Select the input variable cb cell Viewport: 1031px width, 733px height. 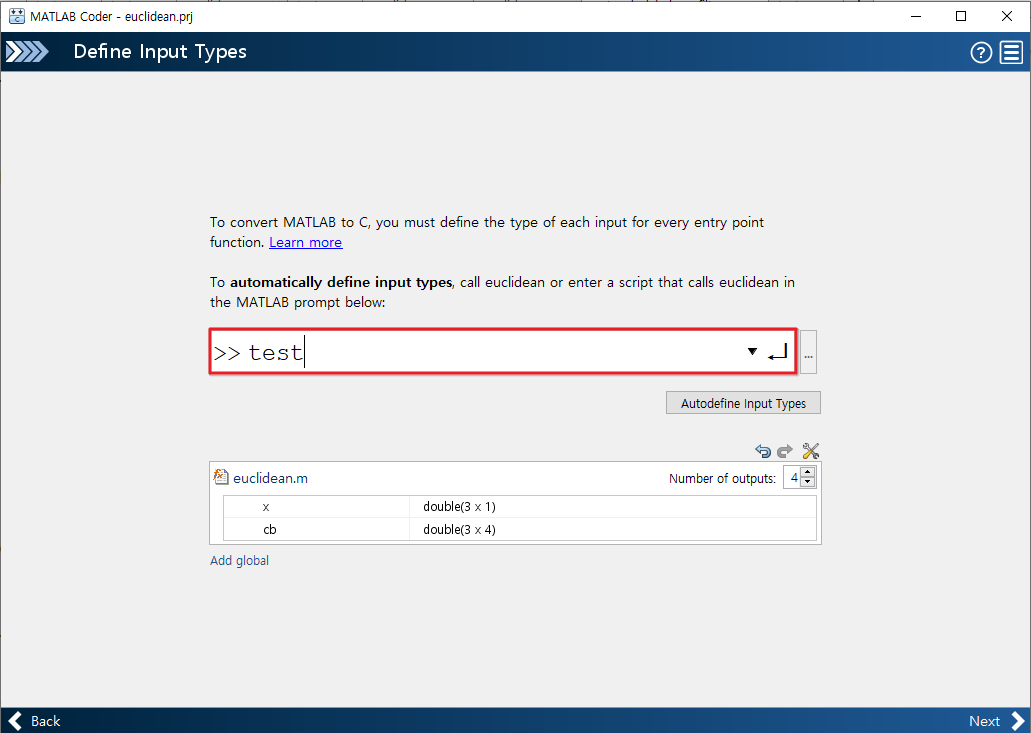coord(316,529)
